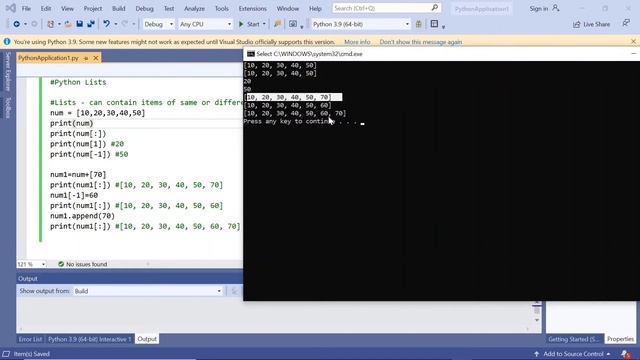640x360 pixels.
Task: Click Don't show this message again link
Action: [x=421, y=42]
